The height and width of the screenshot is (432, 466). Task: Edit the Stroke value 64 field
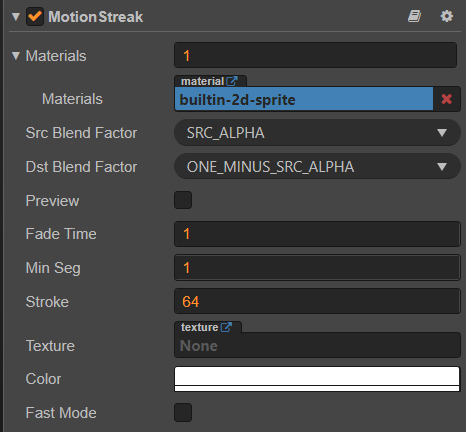(317, 302)
